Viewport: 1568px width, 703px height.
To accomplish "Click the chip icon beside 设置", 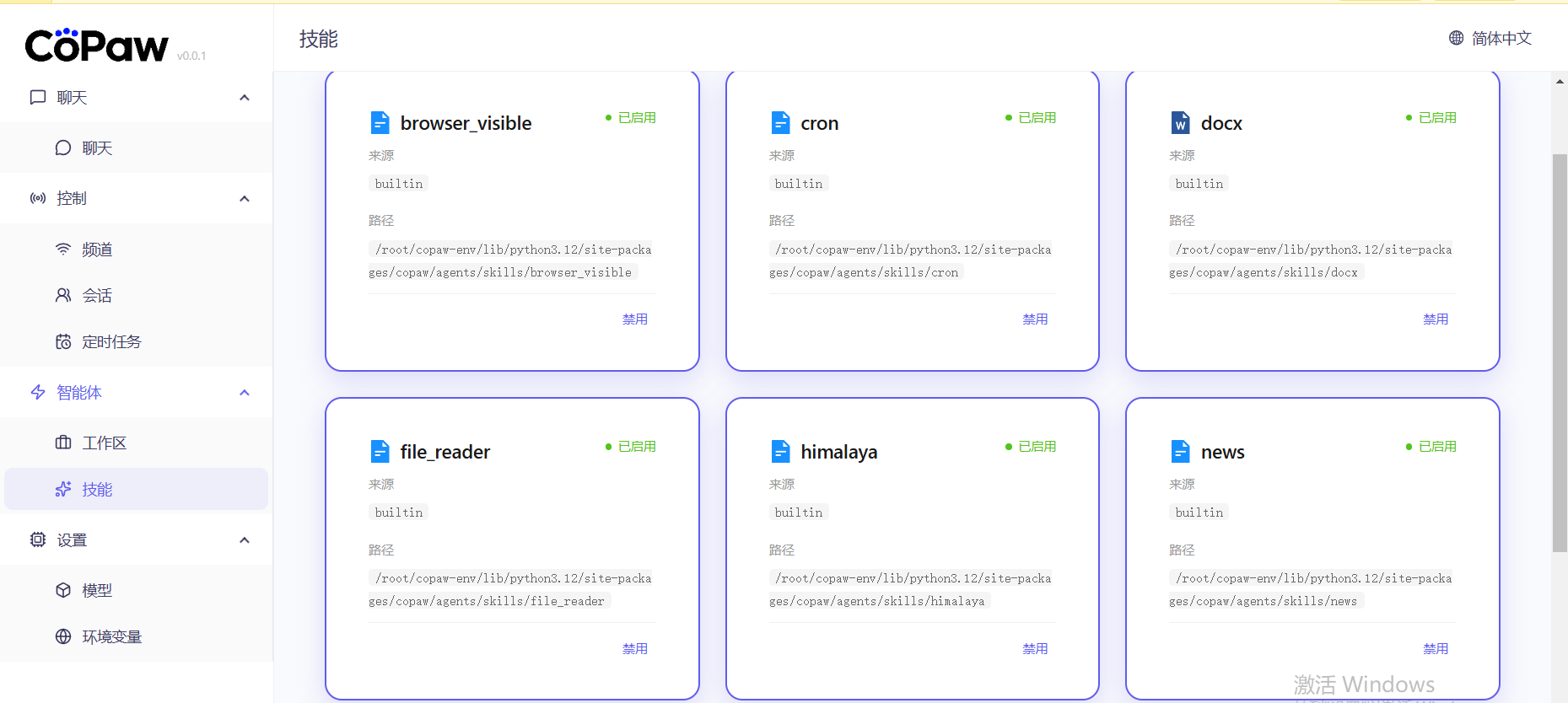I will 38,539.
